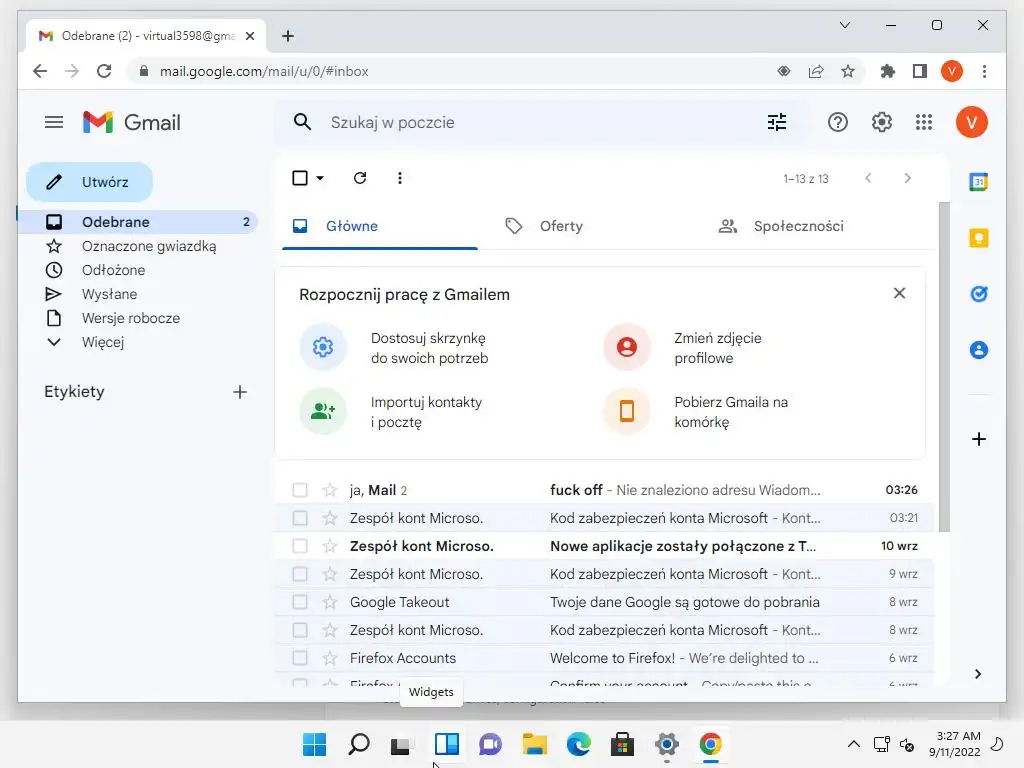
Task: Bookmark this page star icon
Action: (x=848, y=71)
